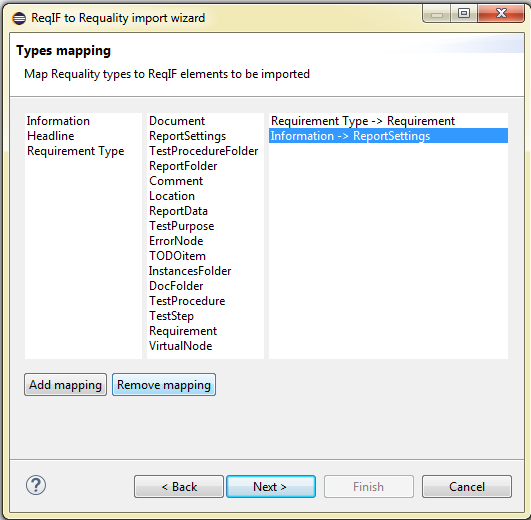
Task: Close the import wizard window
Action: coord(501,14)
